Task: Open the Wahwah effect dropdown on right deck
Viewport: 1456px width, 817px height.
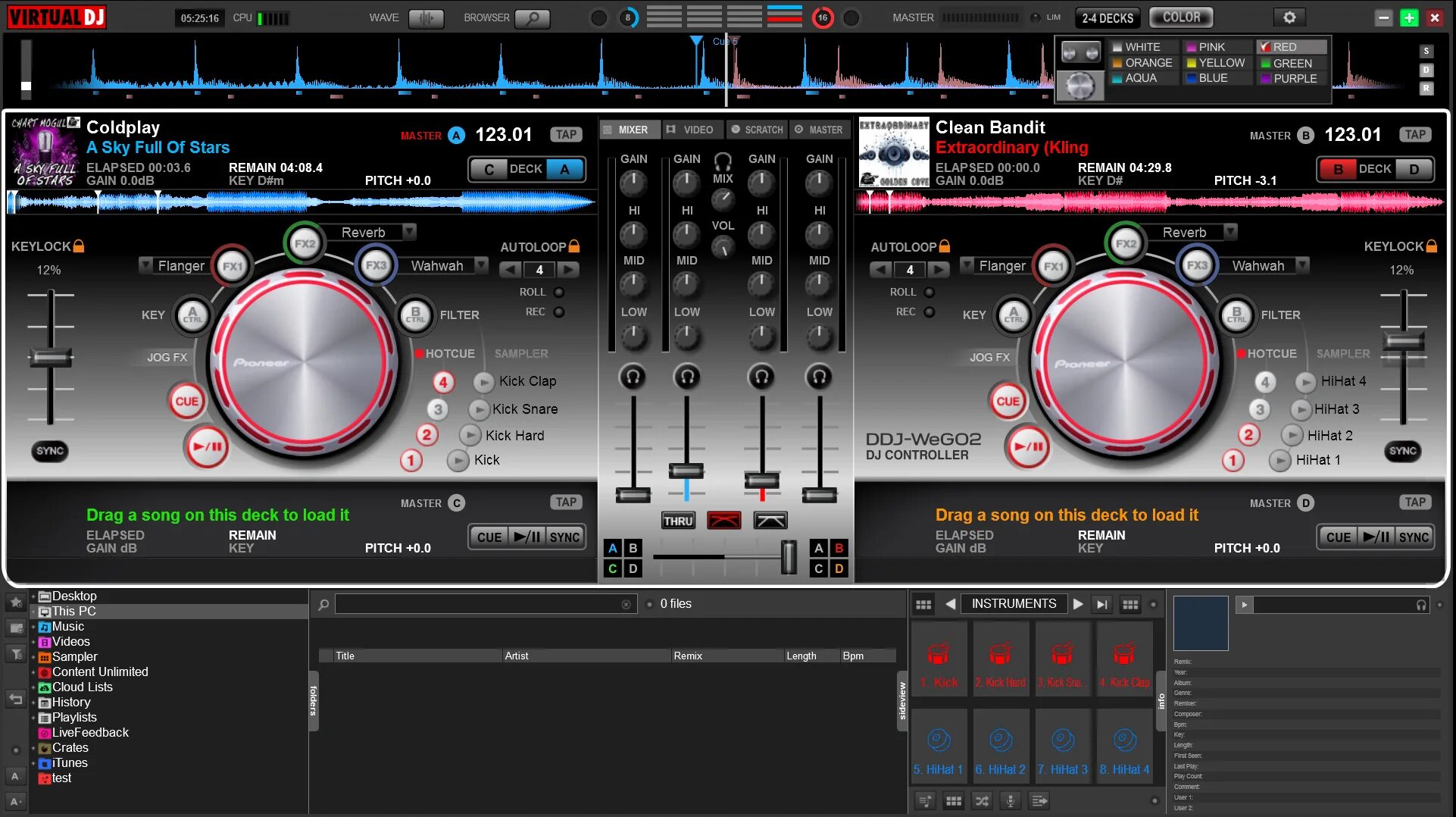Action: click(x=1302, y=265)
